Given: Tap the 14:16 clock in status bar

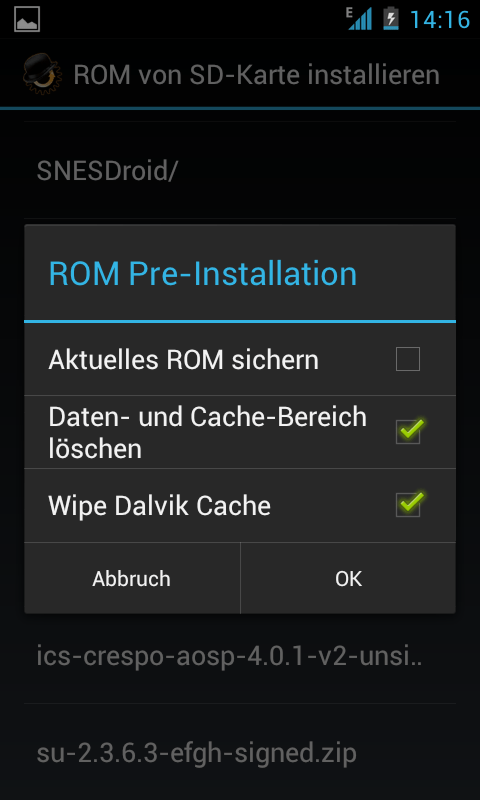Looking at the screenshot, I should pyautogui.click(x=440, y=20).
